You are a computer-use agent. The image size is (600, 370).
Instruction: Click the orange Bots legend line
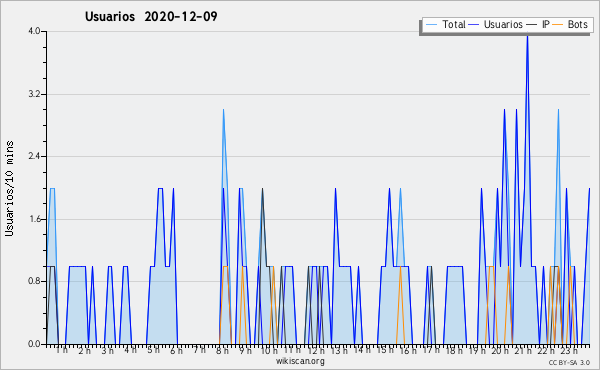click(x=558, y=25)
